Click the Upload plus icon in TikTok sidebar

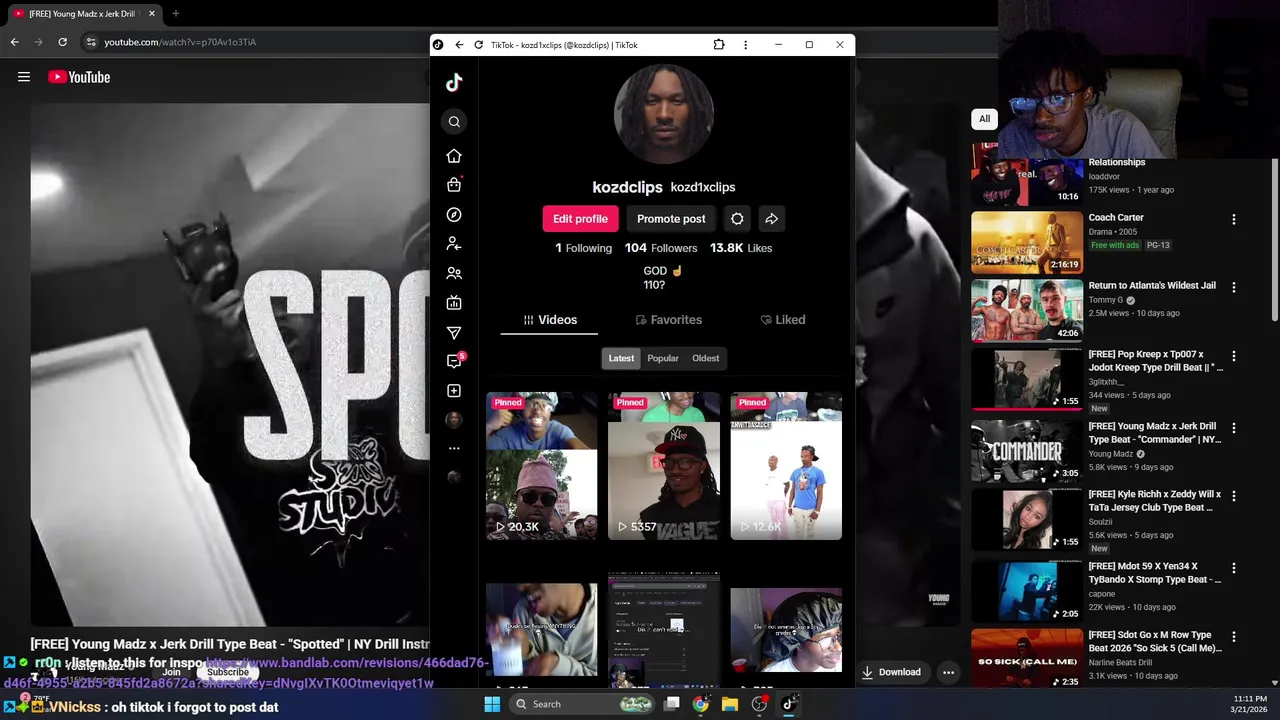454,391
